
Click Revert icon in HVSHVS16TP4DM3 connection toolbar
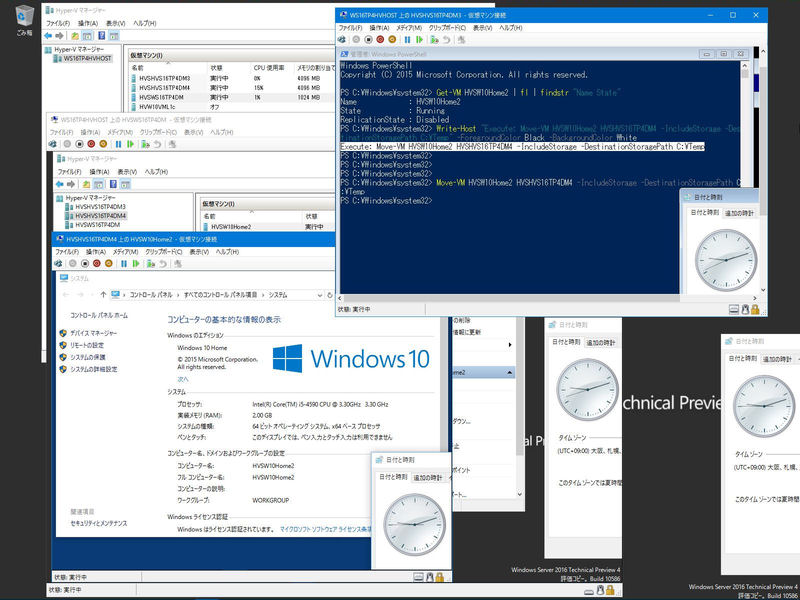(x=447, y=39)
